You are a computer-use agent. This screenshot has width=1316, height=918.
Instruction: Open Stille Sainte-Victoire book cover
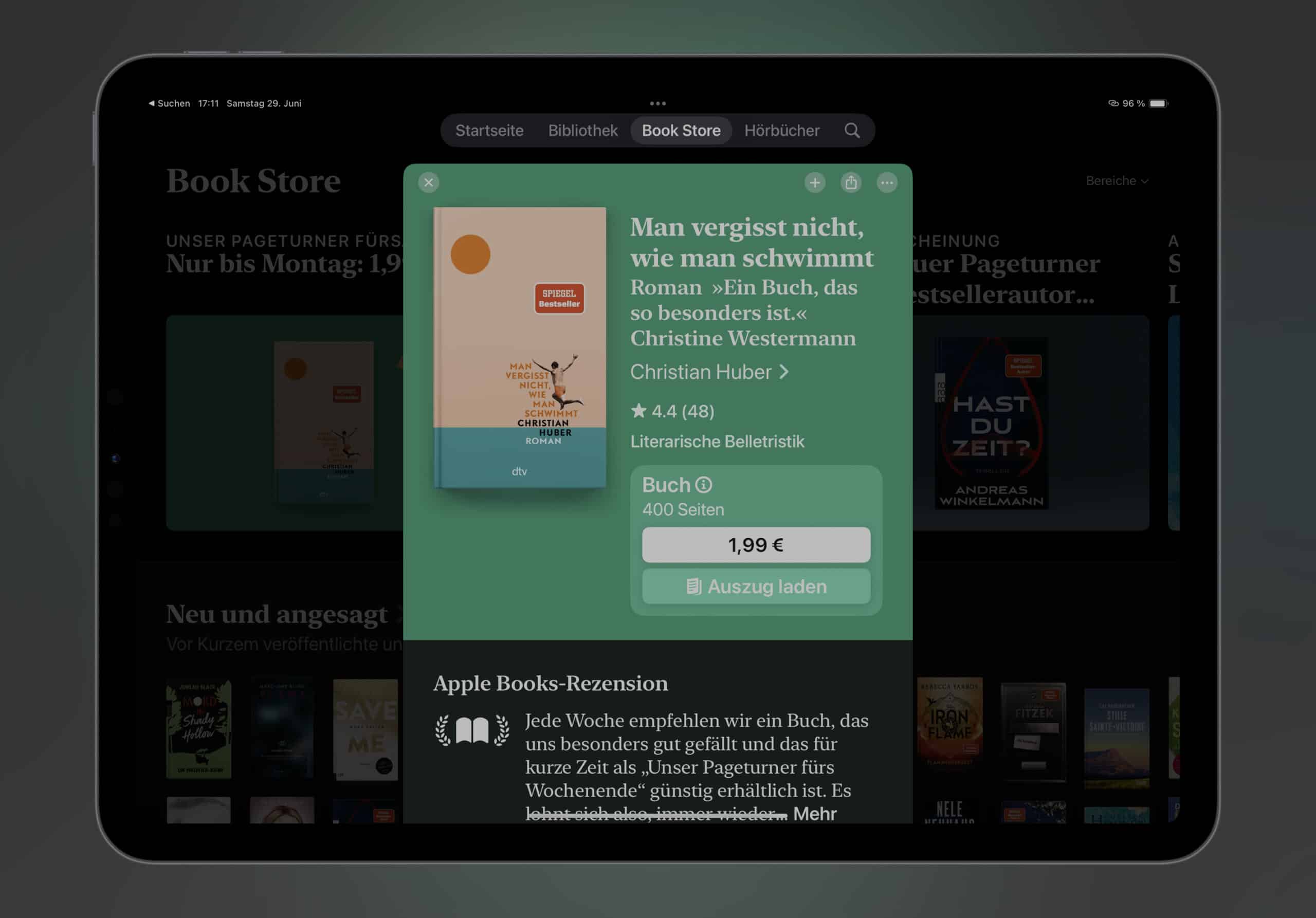(1117, 738)
